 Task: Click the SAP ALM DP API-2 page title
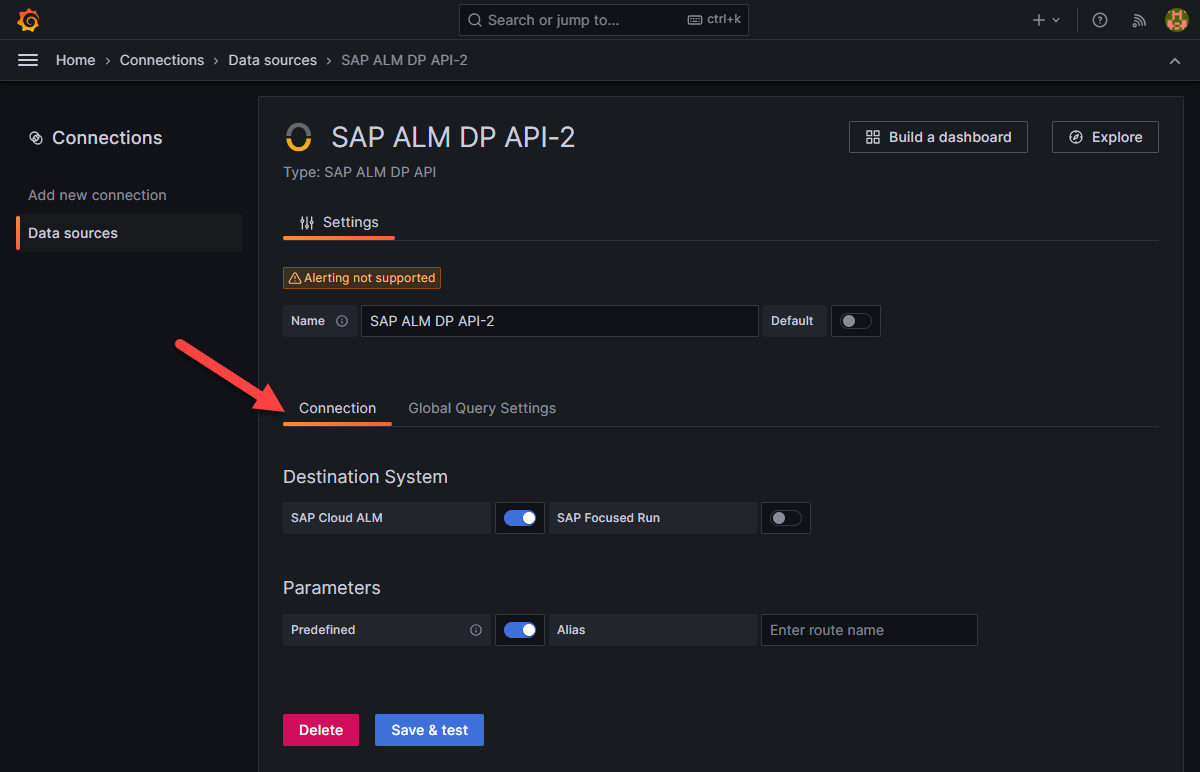tap(453, 137)
